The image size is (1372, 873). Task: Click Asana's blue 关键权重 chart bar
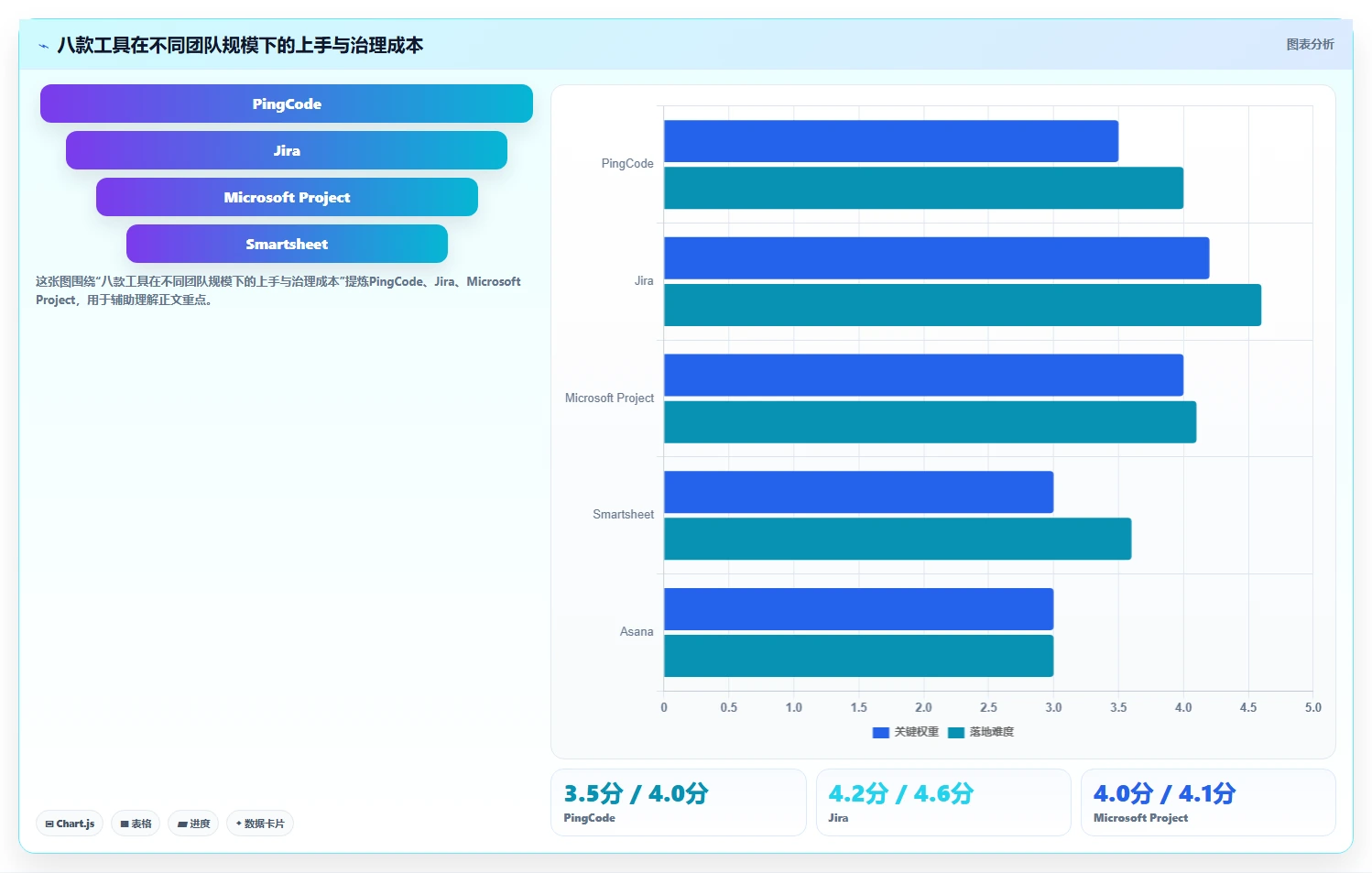(858, 609)
